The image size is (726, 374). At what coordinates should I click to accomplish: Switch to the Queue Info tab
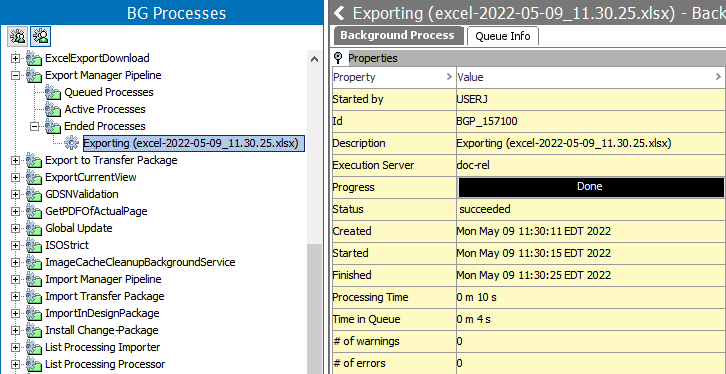coord(503,36)
